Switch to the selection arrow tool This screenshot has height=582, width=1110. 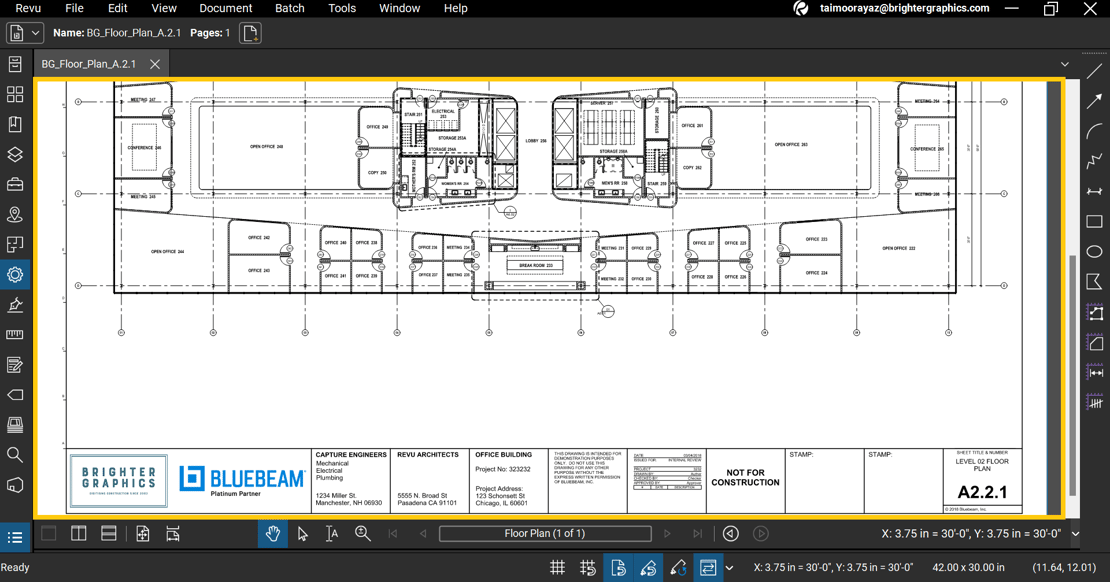[x=302, y=533]
